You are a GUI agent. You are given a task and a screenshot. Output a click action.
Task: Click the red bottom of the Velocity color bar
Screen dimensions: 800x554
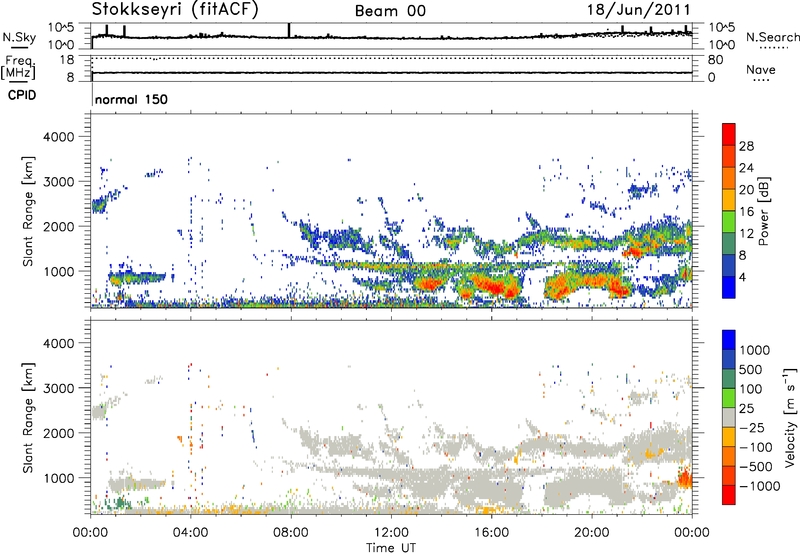(x=729, y=495)
